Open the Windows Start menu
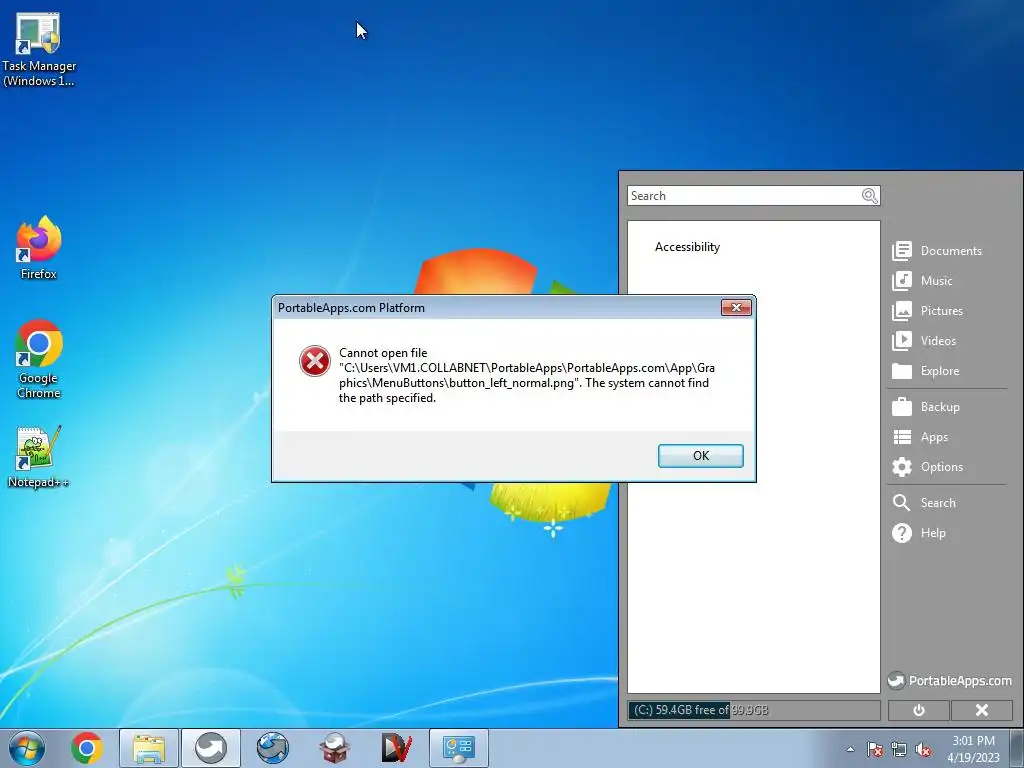Screen dimensions: 1024x768 (27, 748)
